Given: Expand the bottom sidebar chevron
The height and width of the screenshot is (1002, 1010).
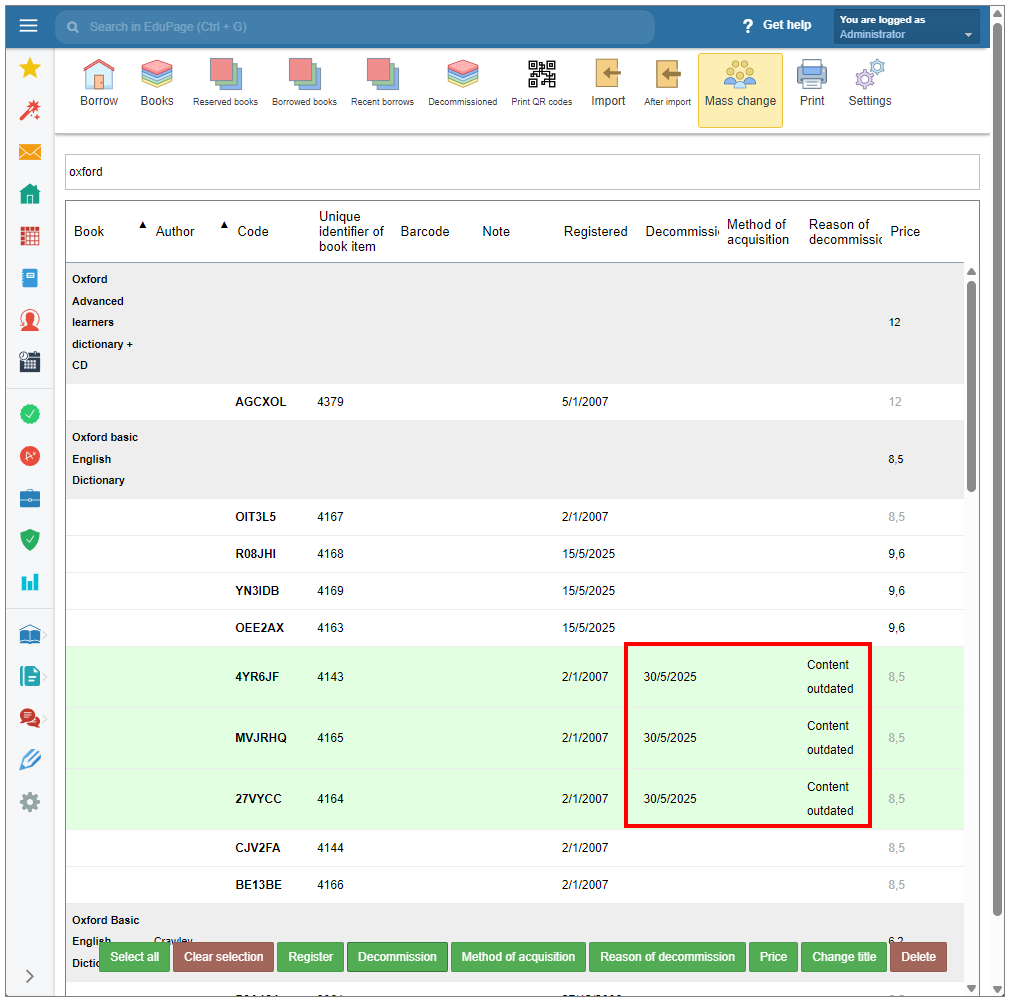Looking at the screenshot, I should (x=29, y=976).
